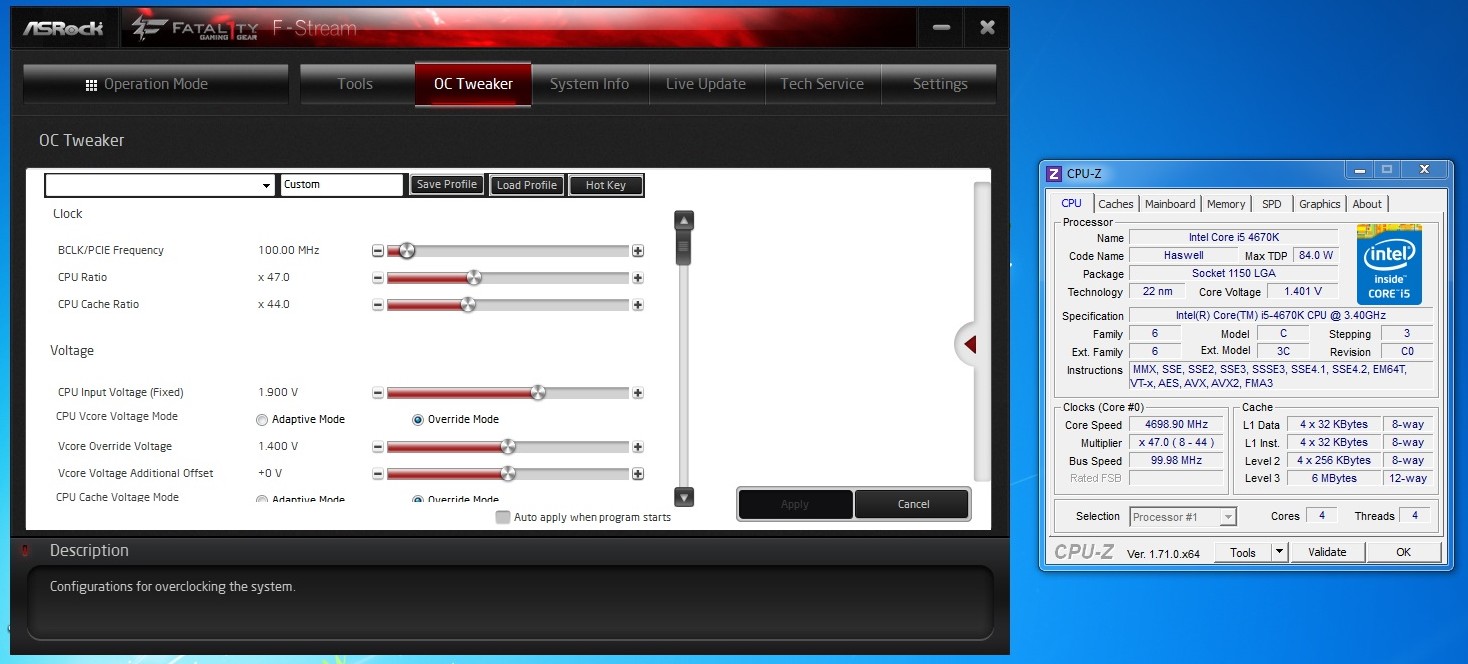Click the scroll down arrow in OC Tweaker
The height and width of the screenshot is (664, 1468).
pos(684,496)
